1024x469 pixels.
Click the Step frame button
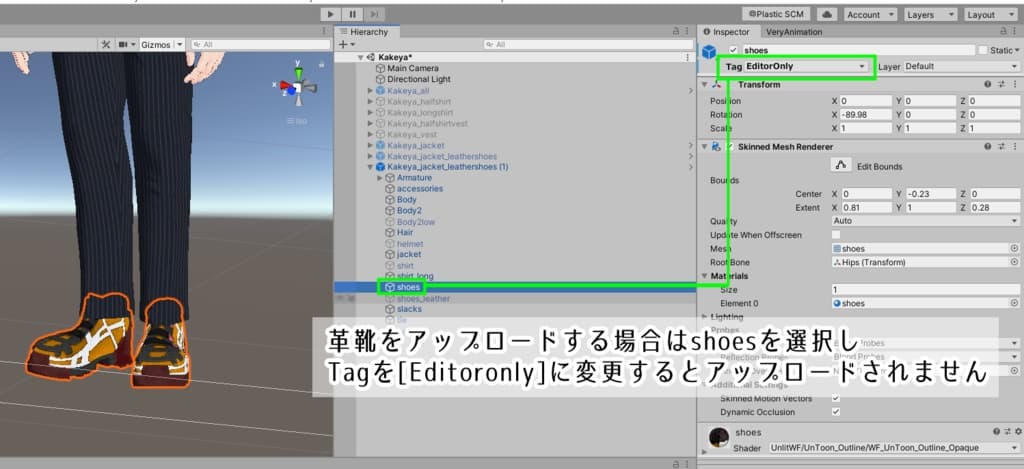(x=374, y=14)
